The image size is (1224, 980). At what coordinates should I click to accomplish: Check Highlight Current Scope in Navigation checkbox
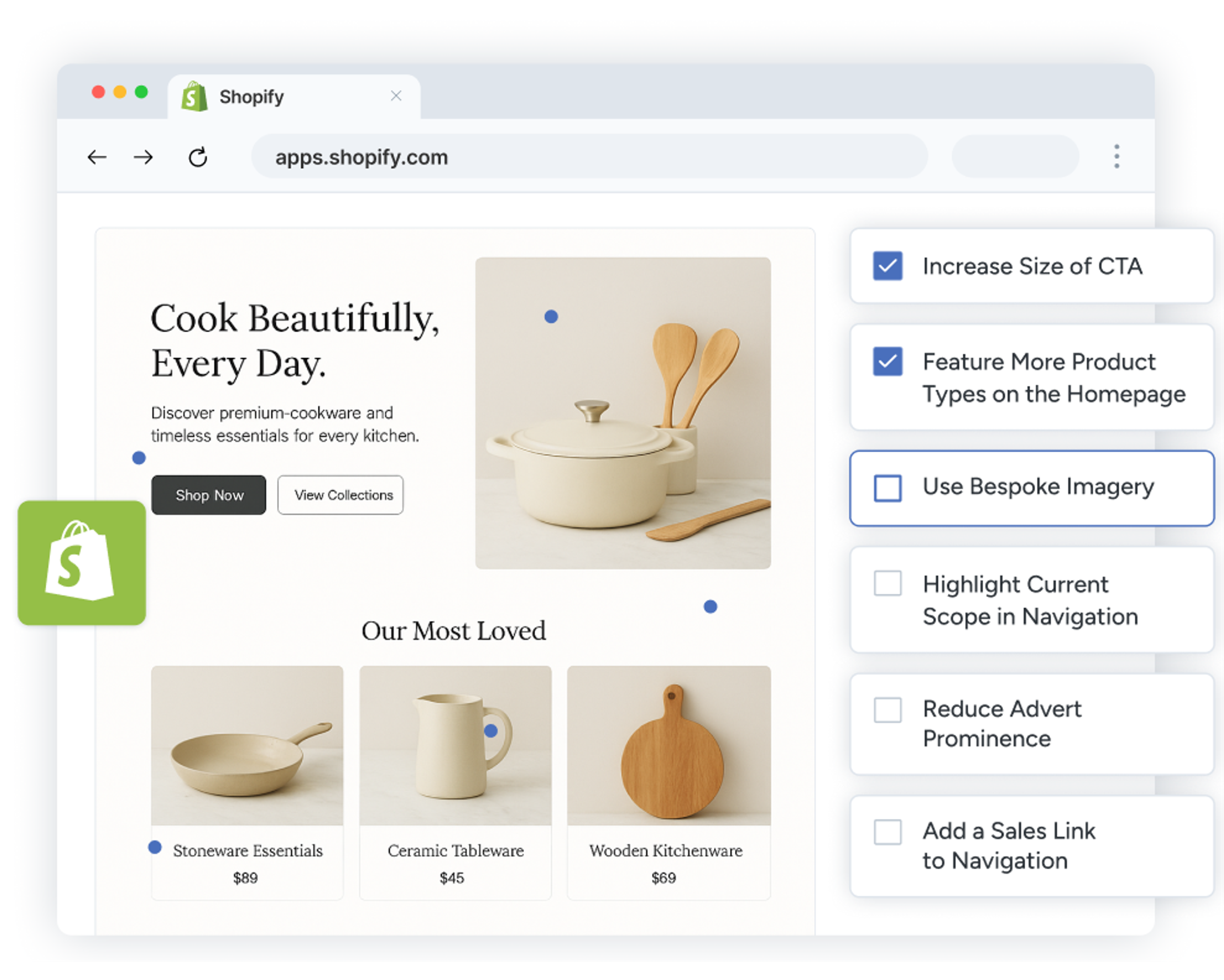pyautogui.click(x=887, y=583)
